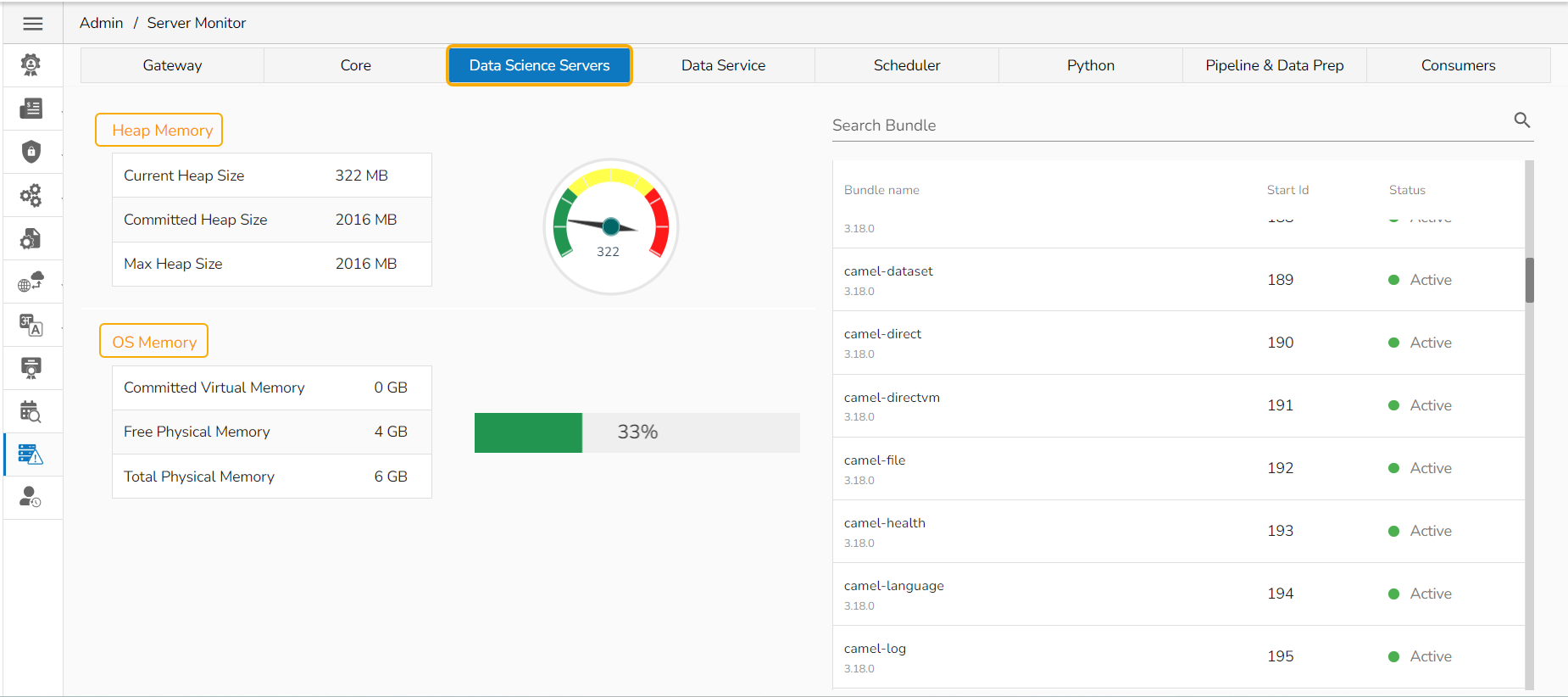1568x697 pixels.
Task: Click the shield lock security icon
Action: point(31,152)
